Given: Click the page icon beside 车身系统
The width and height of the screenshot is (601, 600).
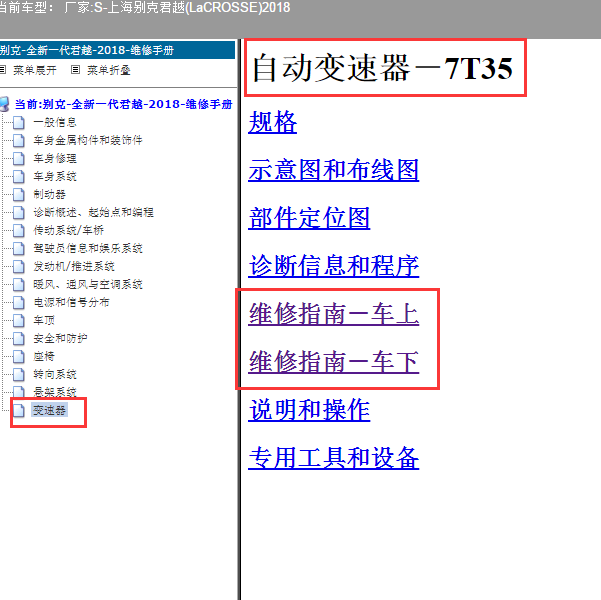Looking at the screenshot, I should coord(18,177).
